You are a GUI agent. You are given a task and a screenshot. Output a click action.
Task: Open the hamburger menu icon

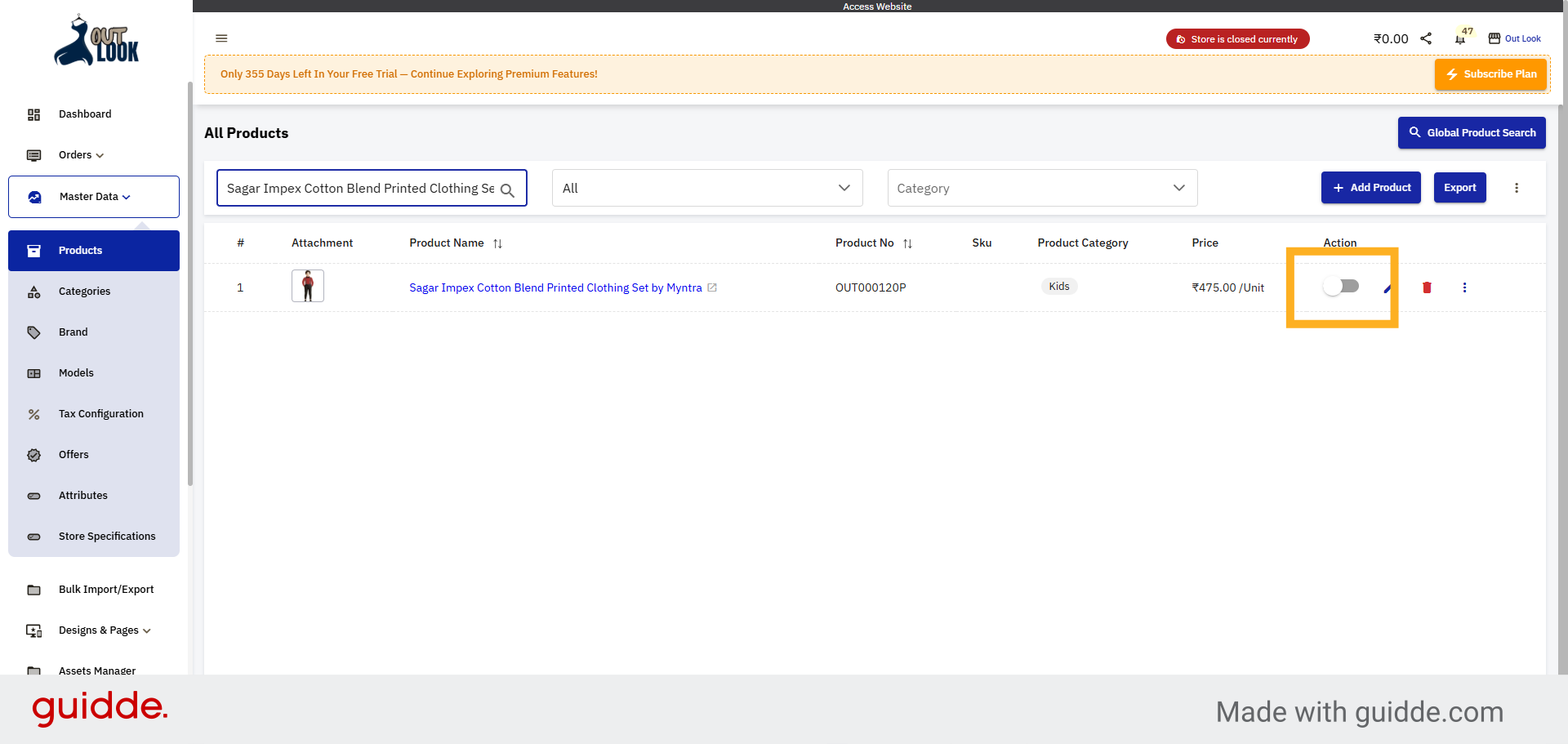[x=221, y=38]
